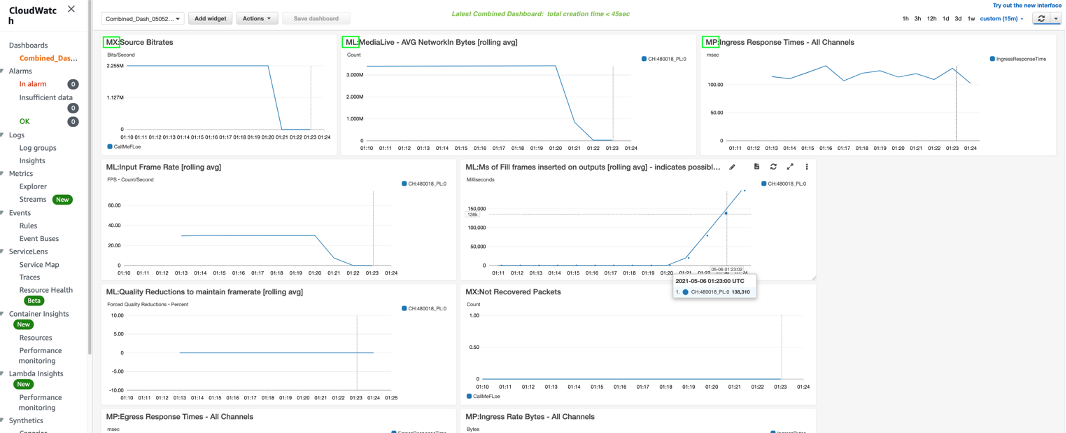1066x433 pixels.
Task: Click the Beta badge under Resource Health
Action: pyautogui.click(x=33, y=300)
